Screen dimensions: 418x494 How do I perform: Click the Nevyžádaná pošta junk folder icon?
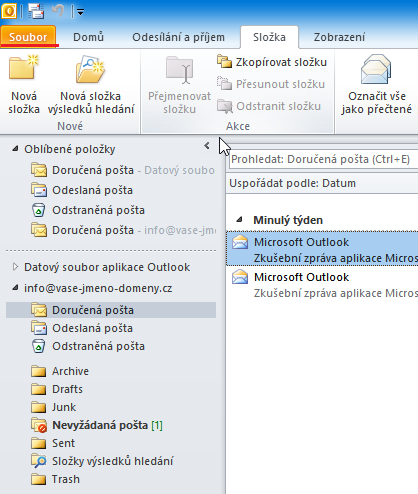[39, 425]
